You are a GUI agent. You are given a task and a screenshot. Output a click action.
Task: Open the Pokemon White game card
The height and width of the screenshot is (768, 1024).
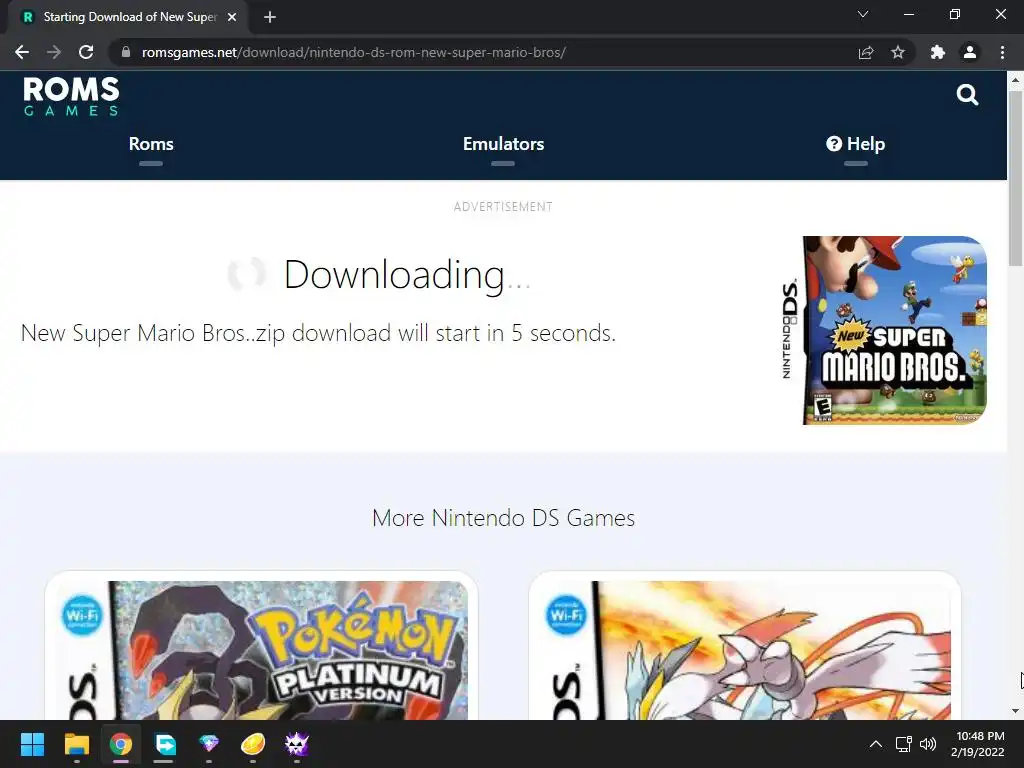click(744, 647)
